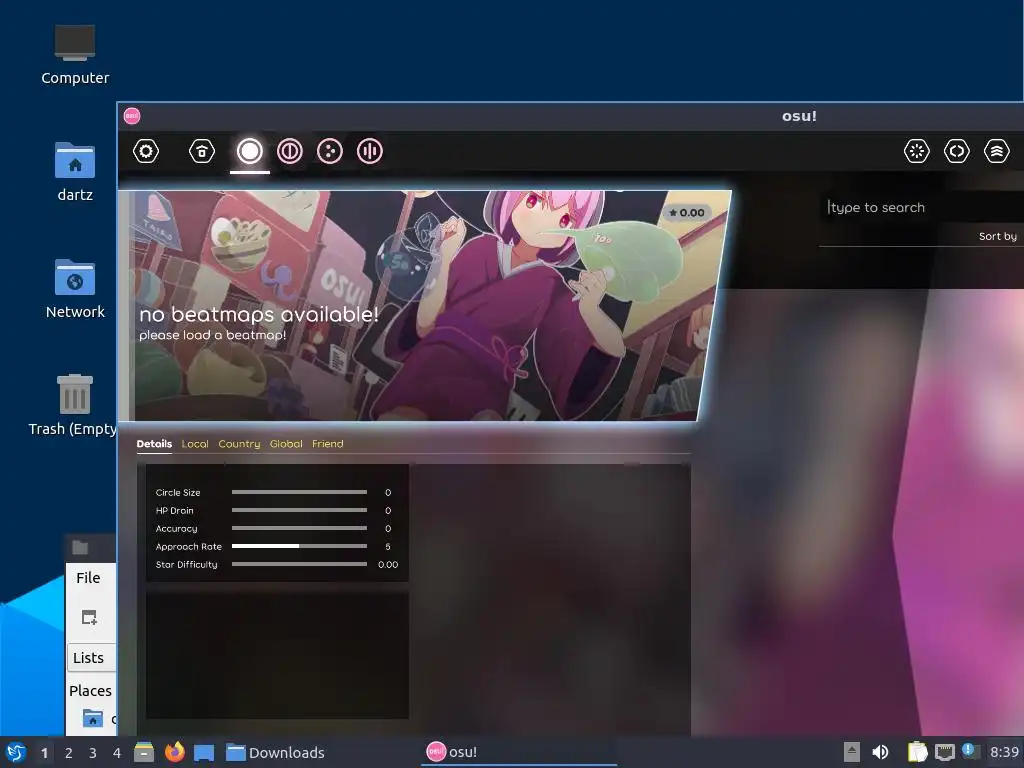This screenshot has height=768, width=1024.
Task: Open the Lists dropdown in file manager
Action: tap(91, 658)
